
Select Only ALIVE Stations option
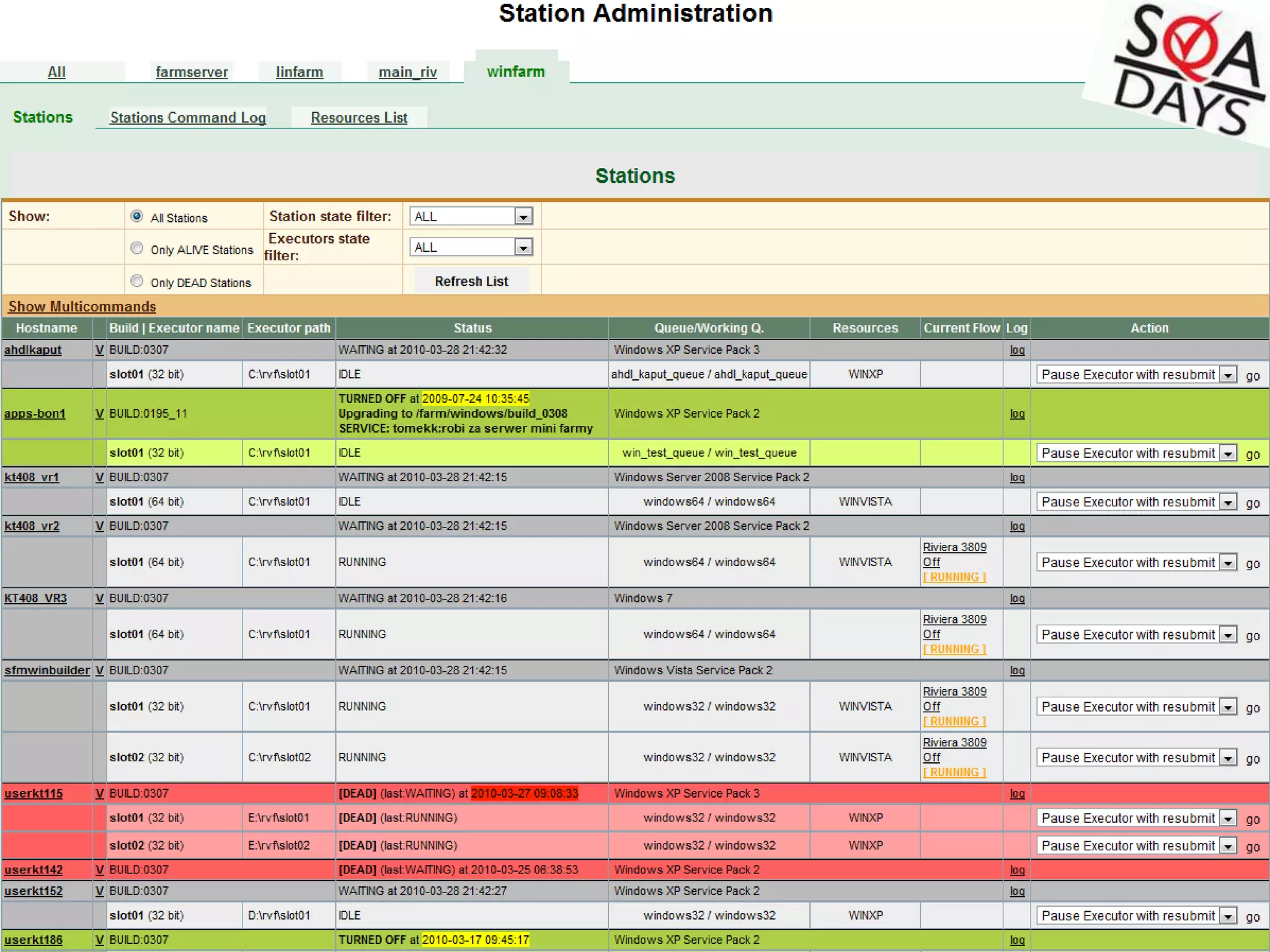tap(137, 248)
